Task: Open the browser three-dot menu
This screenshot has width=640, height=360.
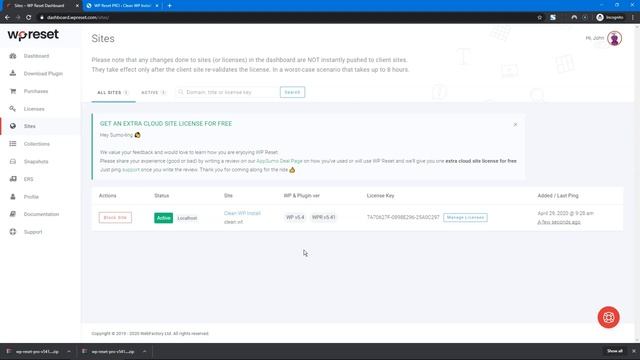Action: click(x=633, y=18)
